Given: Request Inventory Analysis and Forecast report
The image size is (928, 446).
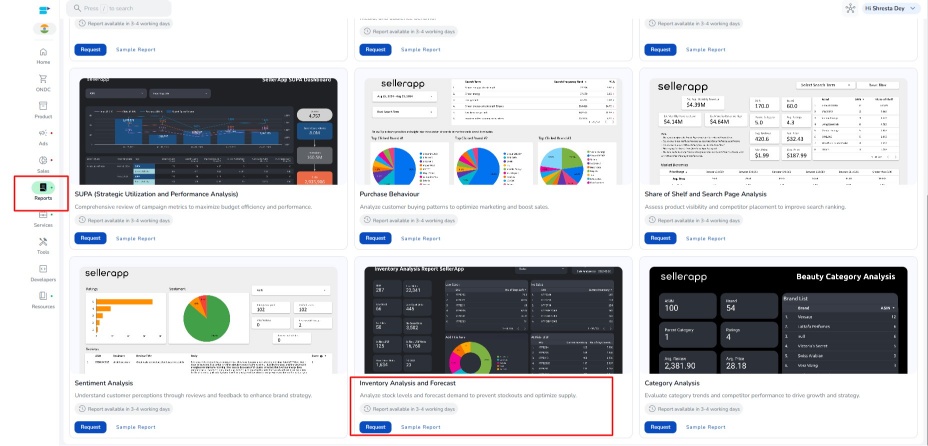Looking at the screenshot, I should (375, 427).
